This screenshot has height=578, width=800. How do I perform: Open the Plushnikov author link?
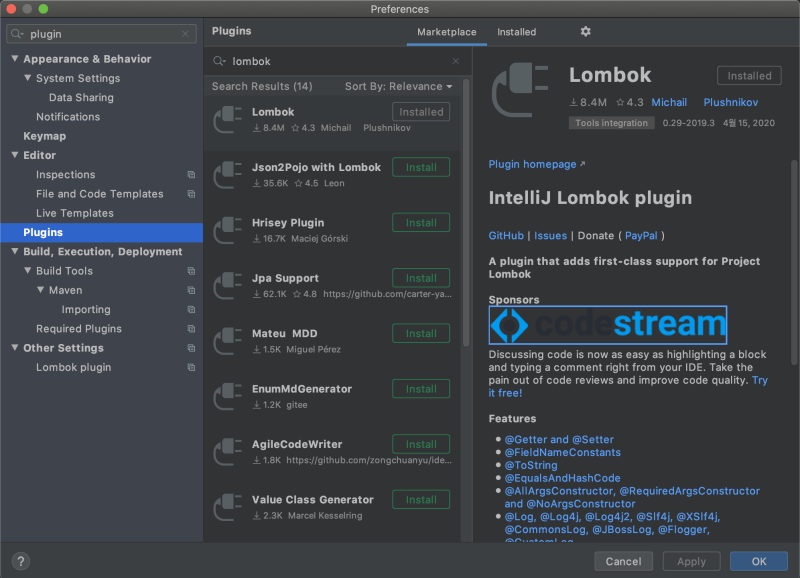click(731, 103)
